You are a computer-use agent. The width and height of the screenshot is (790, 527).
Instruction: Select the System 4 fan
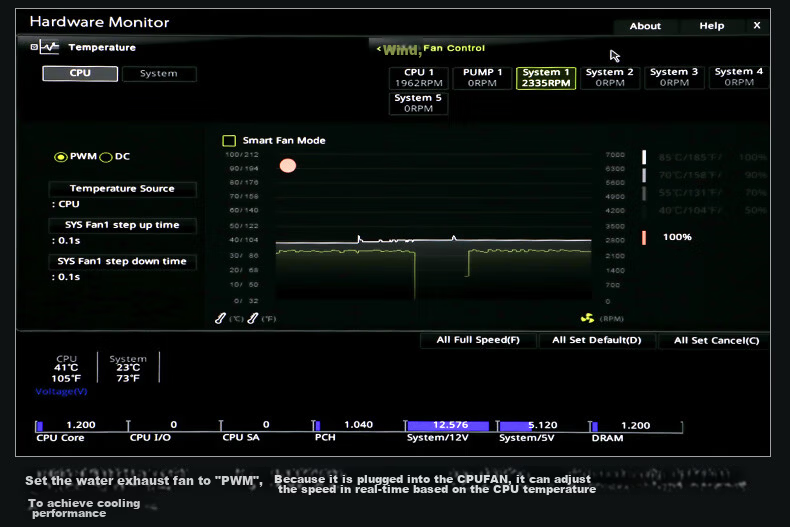click(x=739, y=77)
